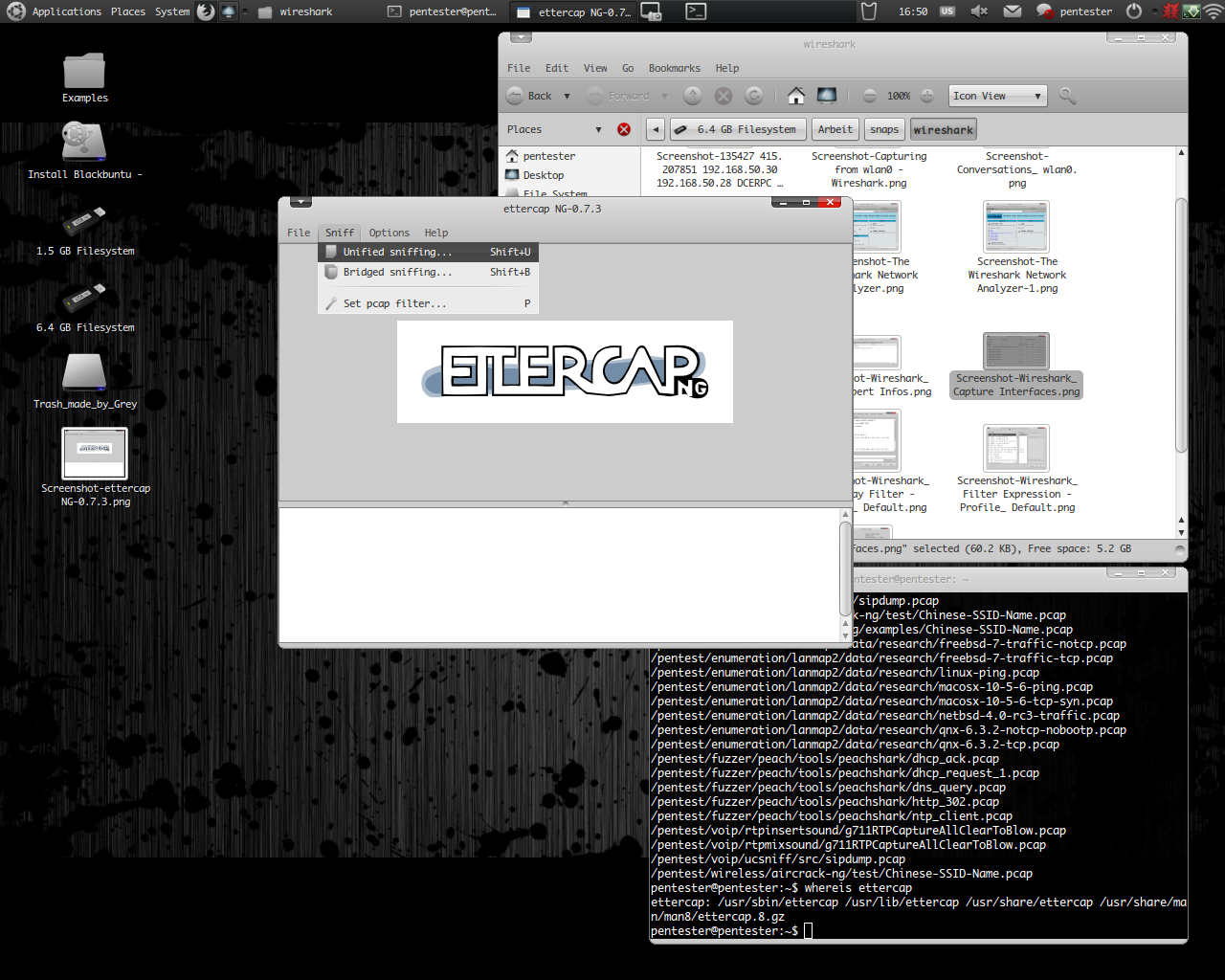1225x980 pixels.
Task: Navigate to 6.4 GB Filesystem in path bar
Action: (x=738, y=129)
